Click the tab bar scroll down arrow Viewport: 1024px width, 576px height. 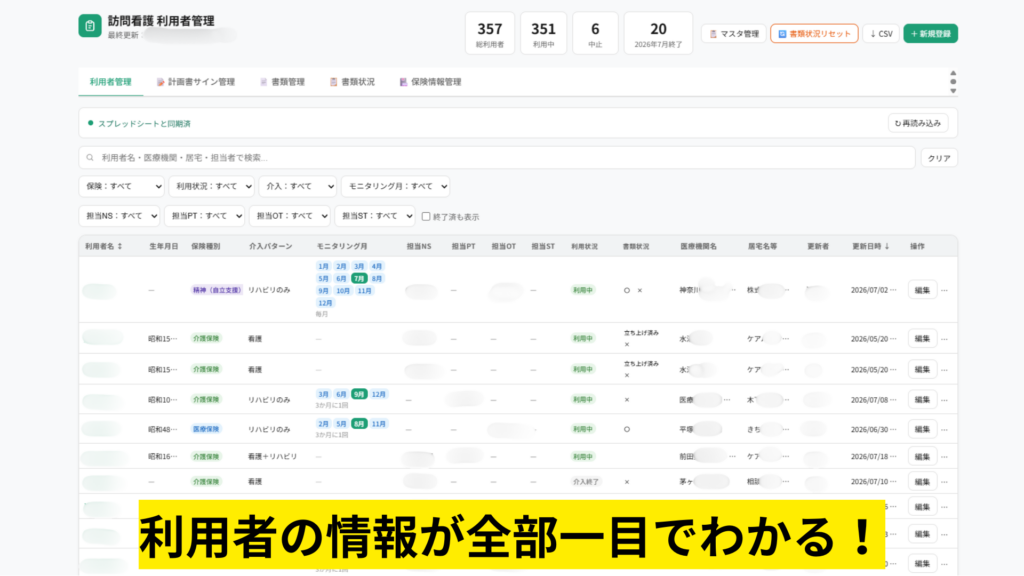point(953,91)
